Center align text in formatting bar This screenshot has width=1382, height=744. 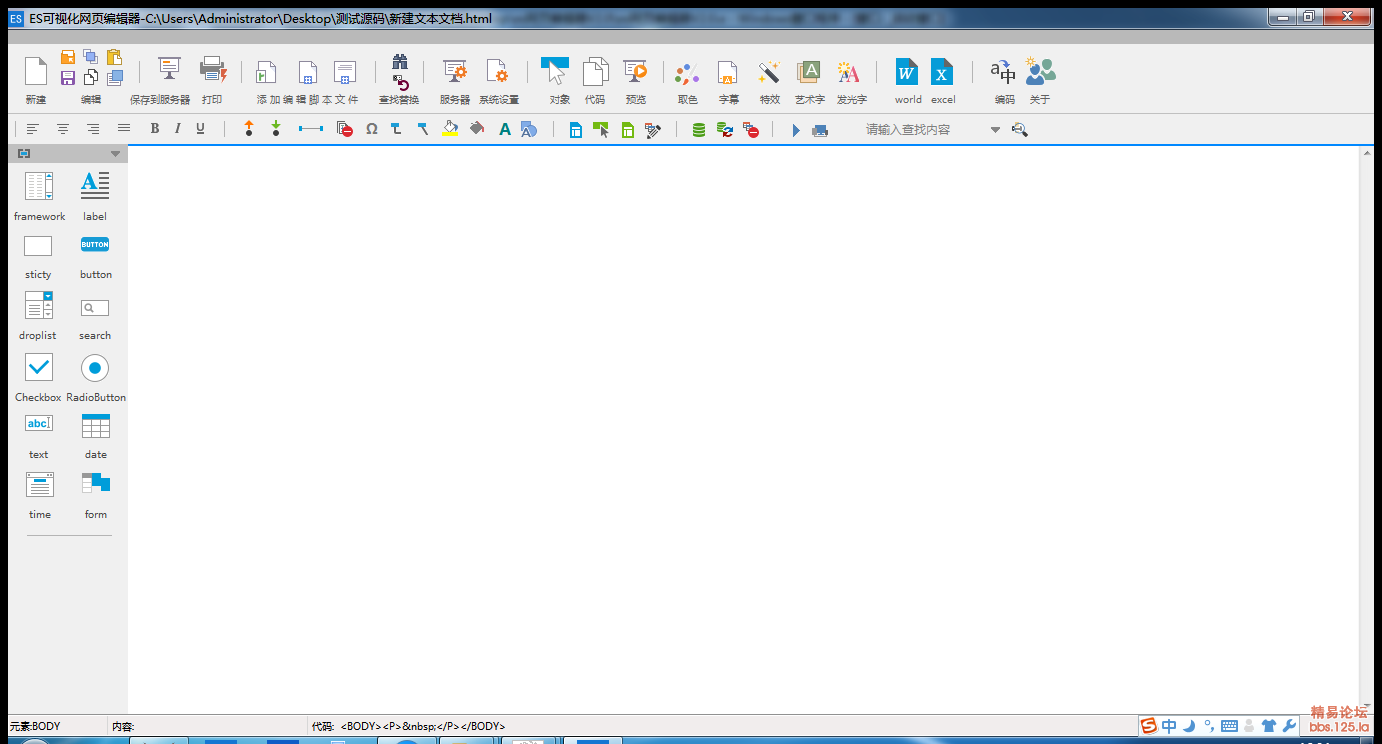(x=63, y=129)
